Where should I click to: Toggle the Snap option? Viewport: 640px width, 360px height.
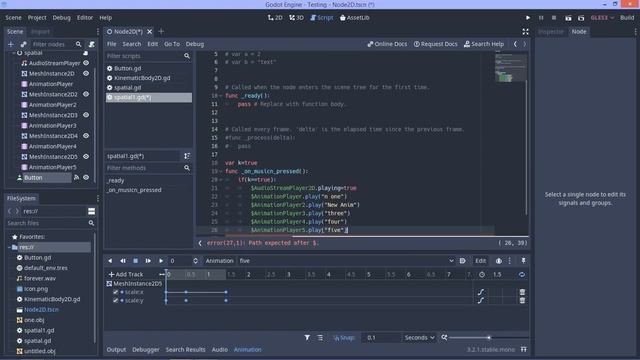[344, 338]
